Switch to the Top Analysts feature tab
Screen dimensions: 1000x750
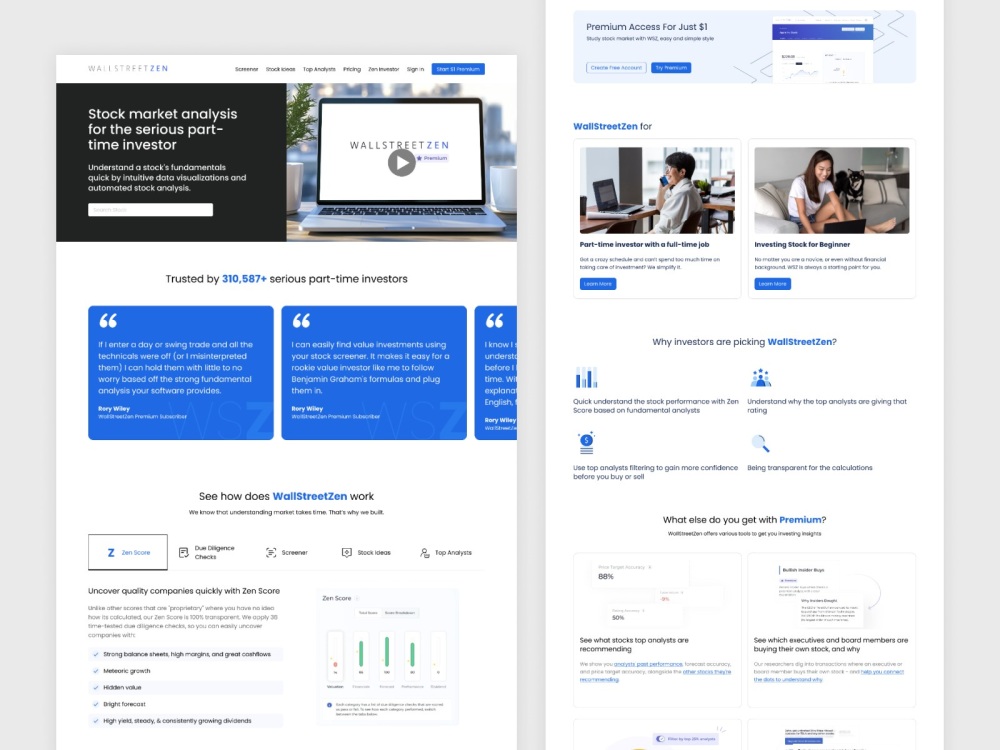[446, 552]
